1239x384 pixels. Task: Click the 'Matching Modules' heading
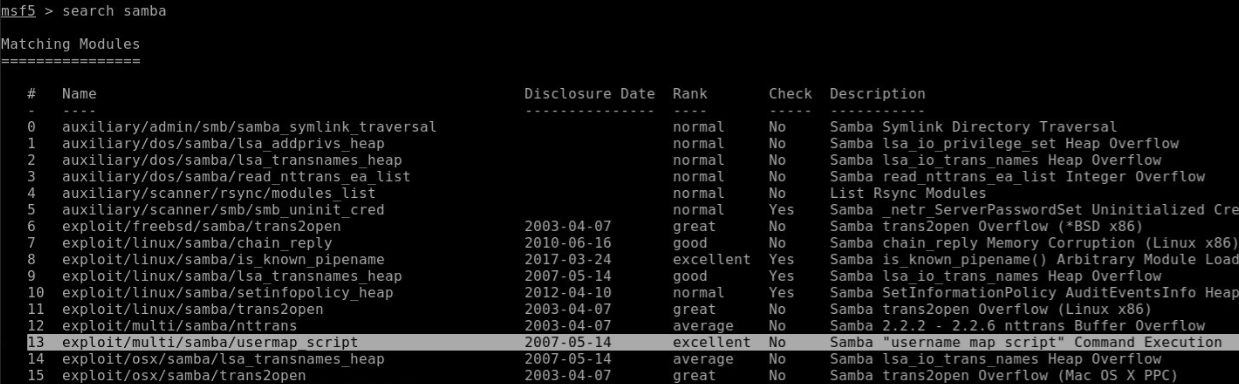(x=70, y=46)
